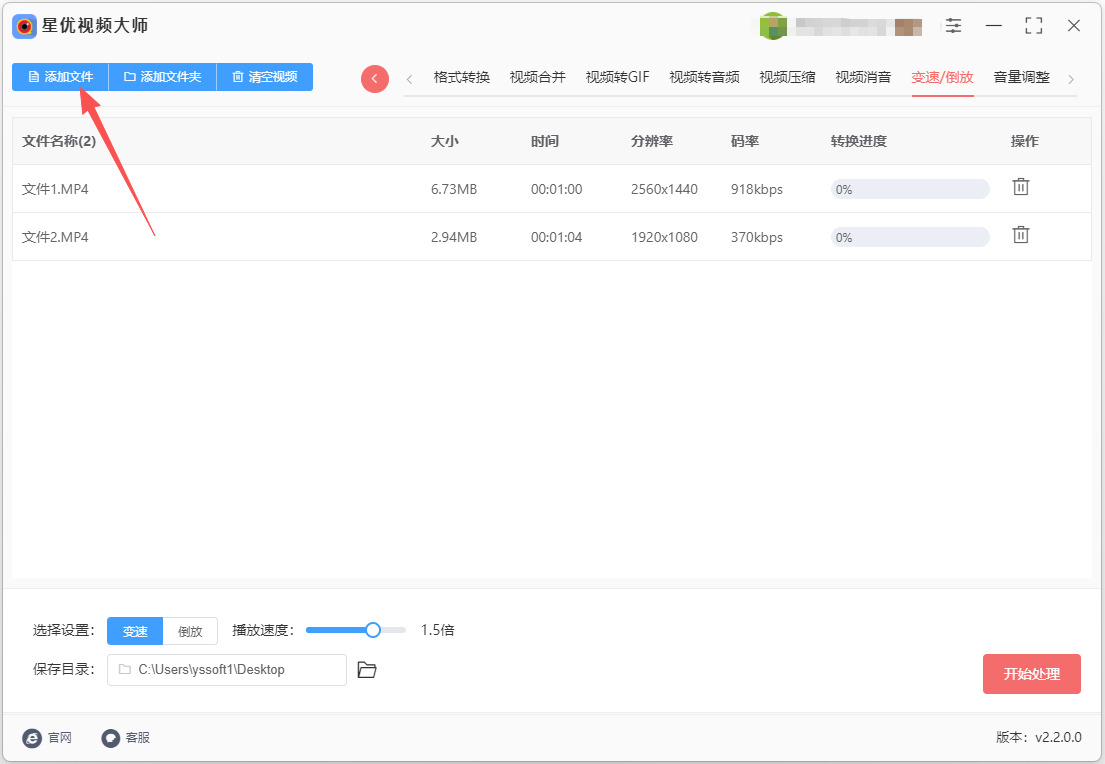Select the 变速/倒放 tab
This screenshot has width=1105, height=764.
[942, 78]
